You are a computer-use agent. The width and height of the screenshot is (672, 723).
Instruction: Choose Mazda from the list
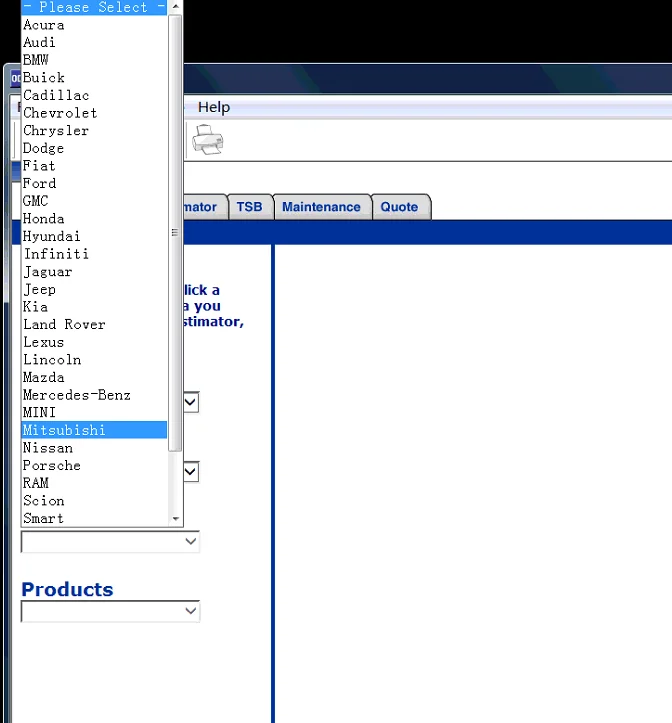click(94, 377)
